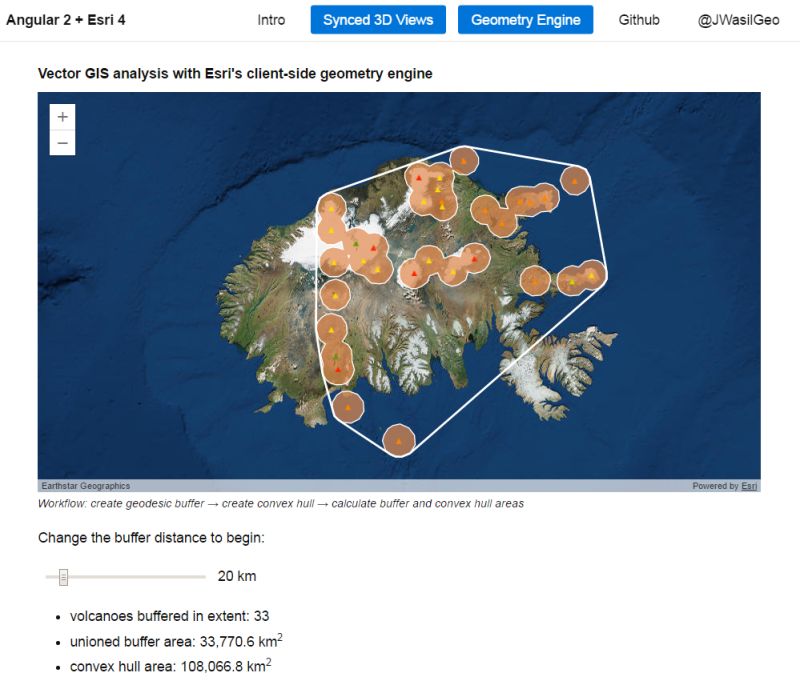Switch to the Intro section
Image resolution: width=800 pixels, height=681 pixels.
point(272,19)
